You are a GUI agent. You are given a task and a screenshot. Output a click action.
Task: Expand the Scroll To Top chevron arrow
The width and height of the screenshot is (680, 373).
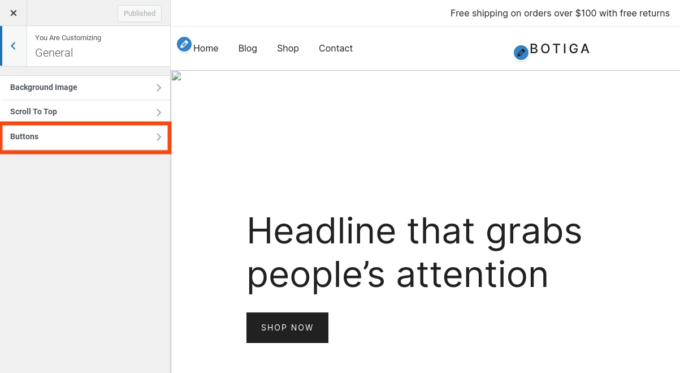(x=159, y=112)
